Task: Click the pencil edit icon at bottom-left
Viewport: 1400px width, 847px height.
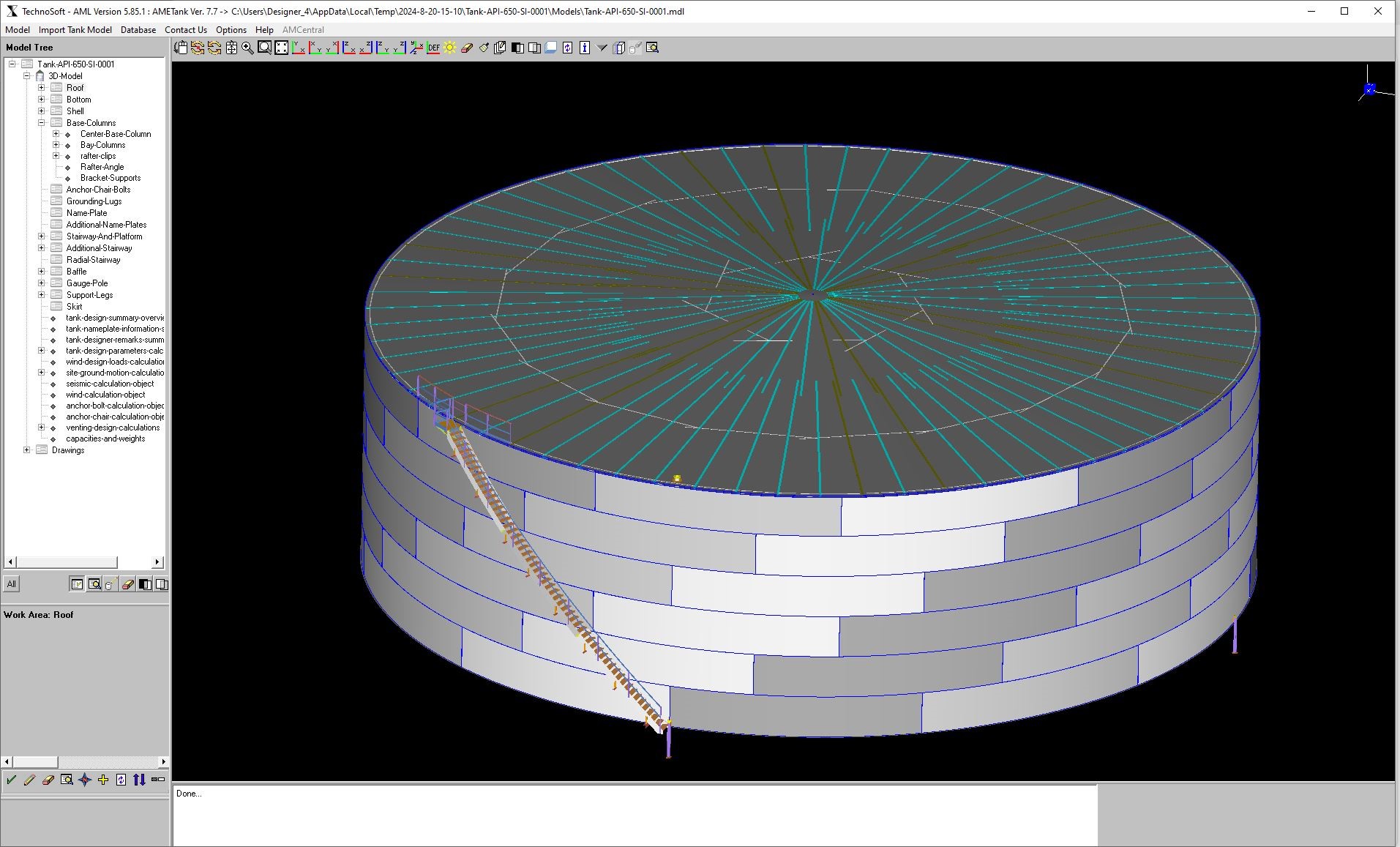Action: (29, 780)
